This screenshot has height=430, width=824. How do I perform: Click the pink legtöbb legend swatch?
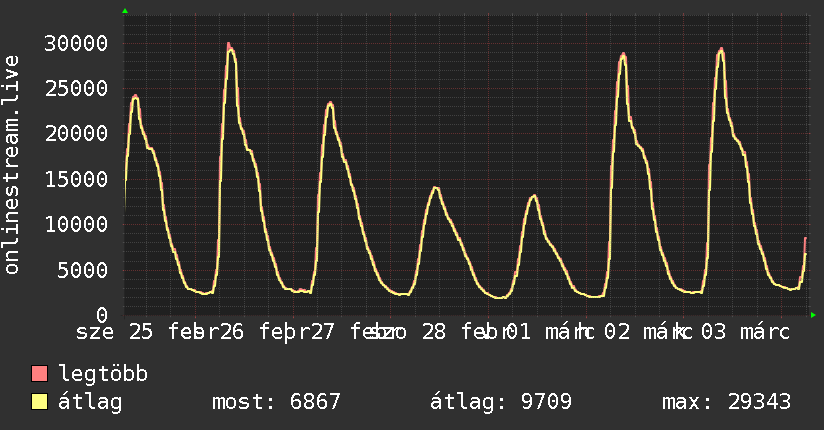tap(39, 373)
